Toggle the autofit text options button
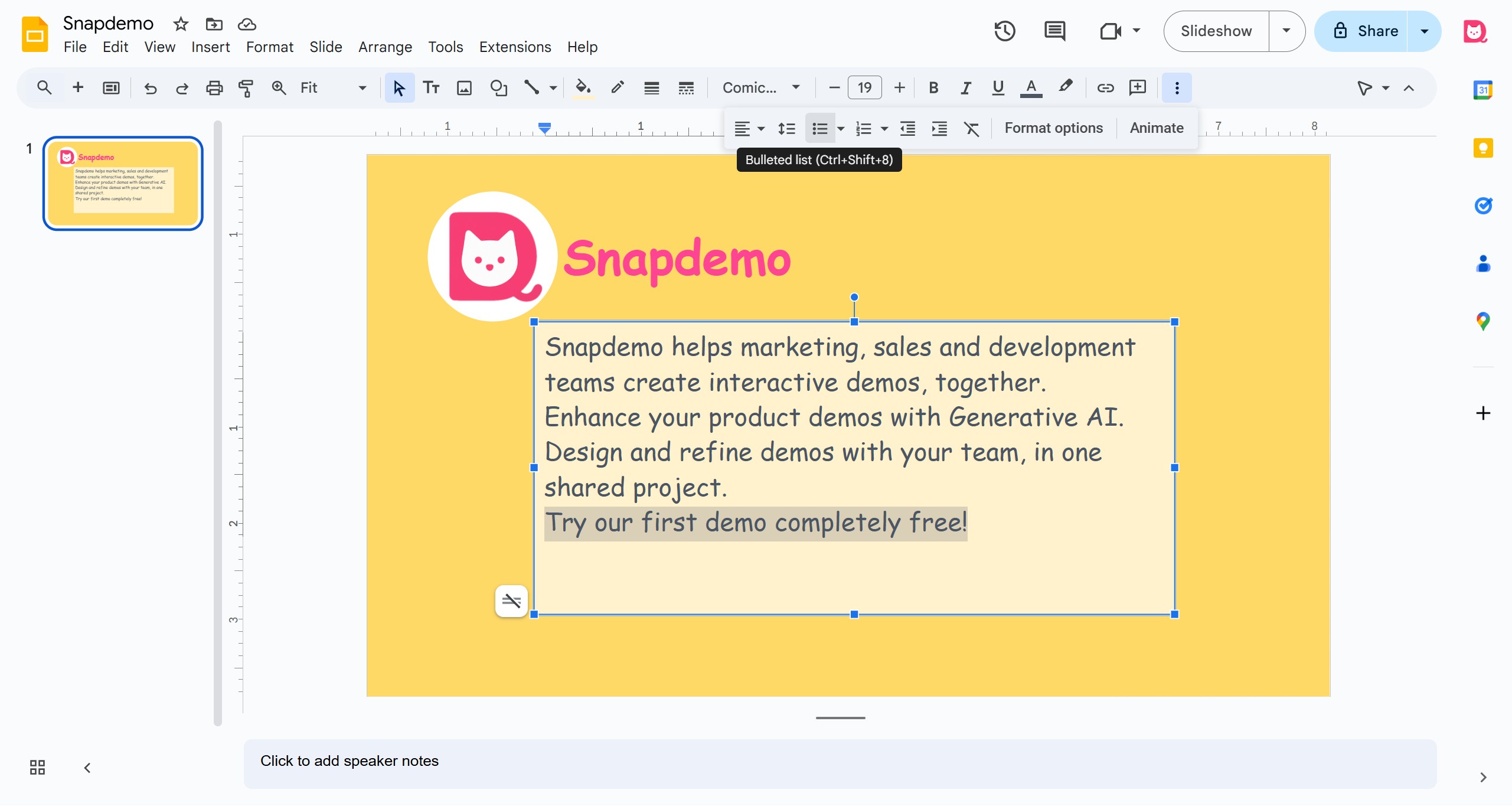 (511, 601)
